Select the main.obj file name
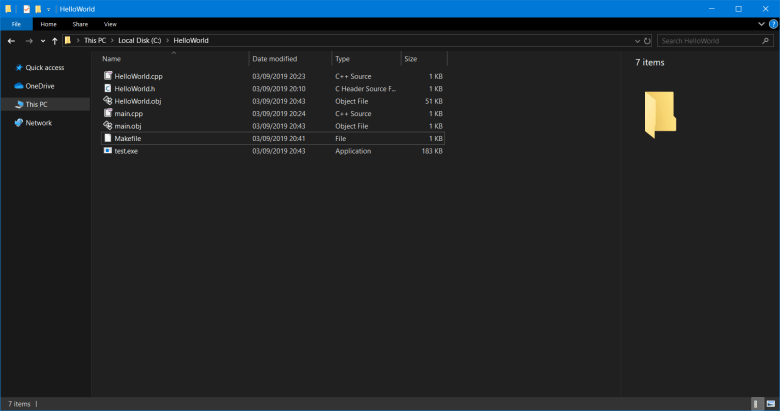780x411 pixels. 128,126
